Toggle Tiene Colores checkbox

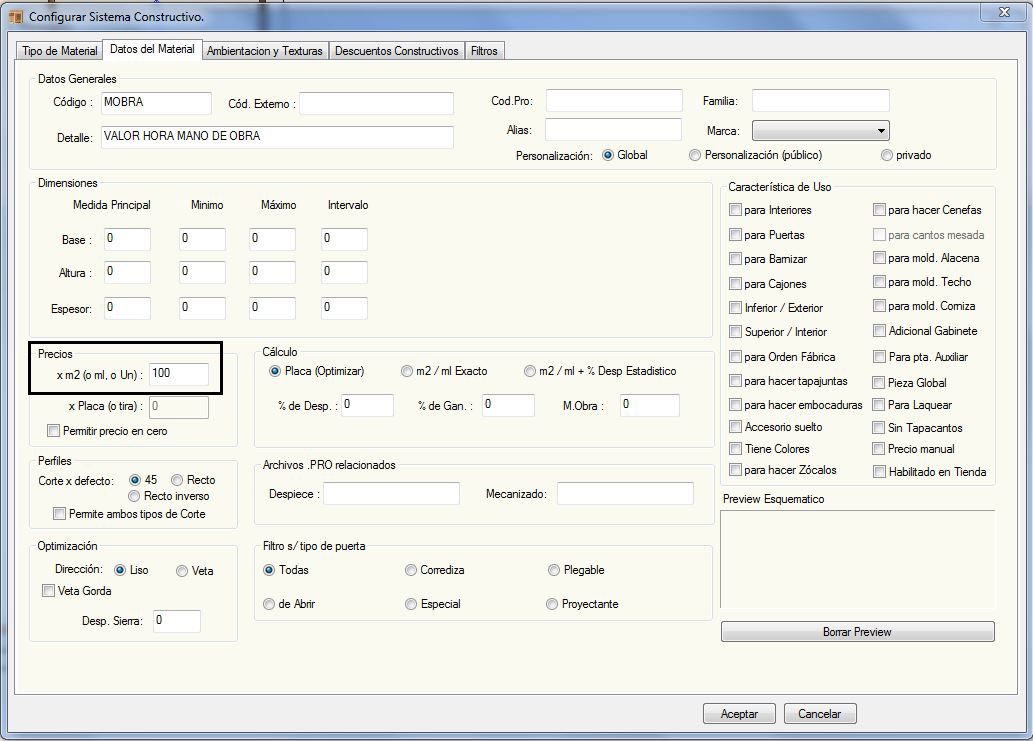point(735,449)
